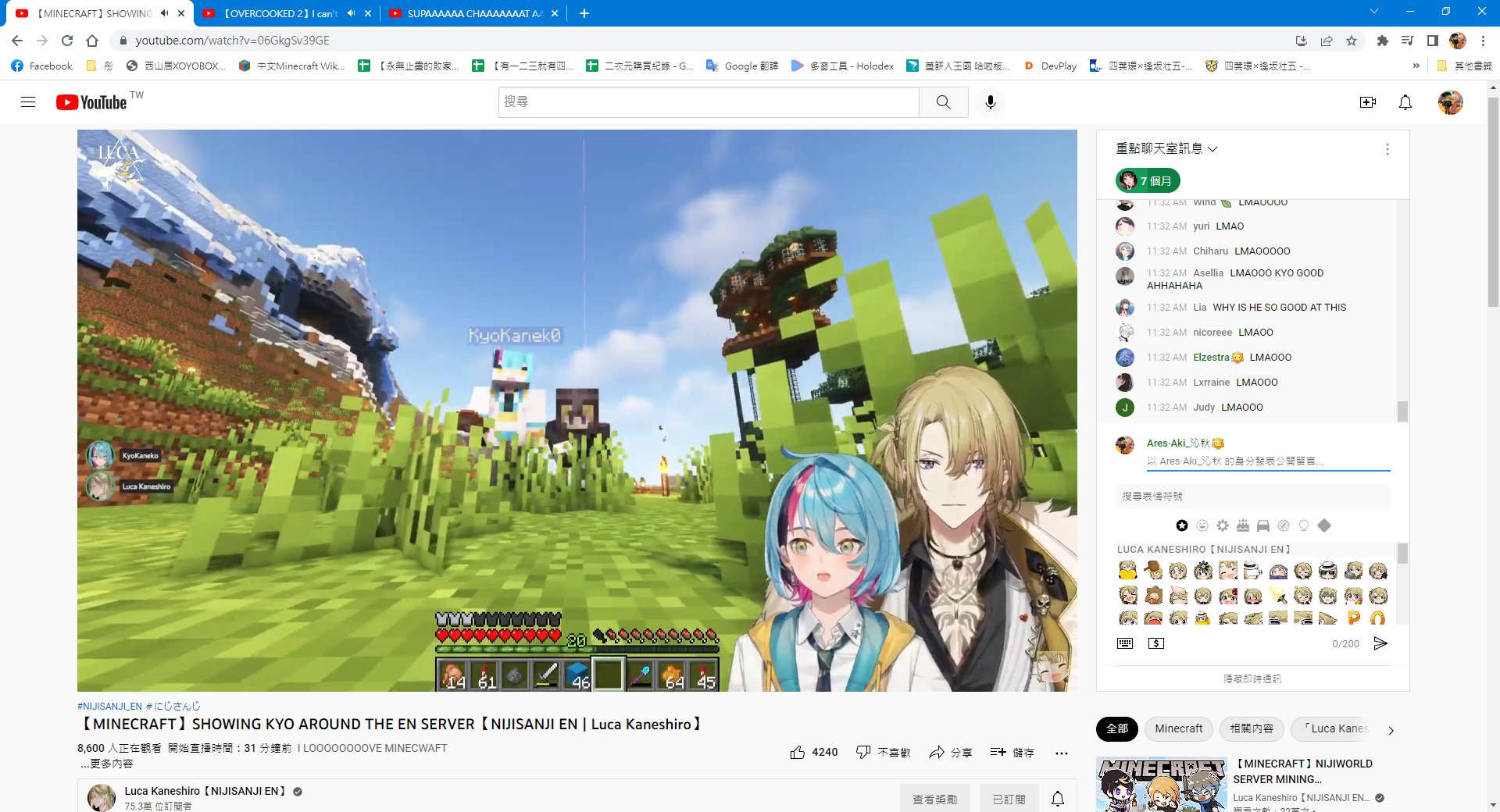Open a new browser tab
Viewport: 1500px width, 812px height.
[x=584, y=13]
